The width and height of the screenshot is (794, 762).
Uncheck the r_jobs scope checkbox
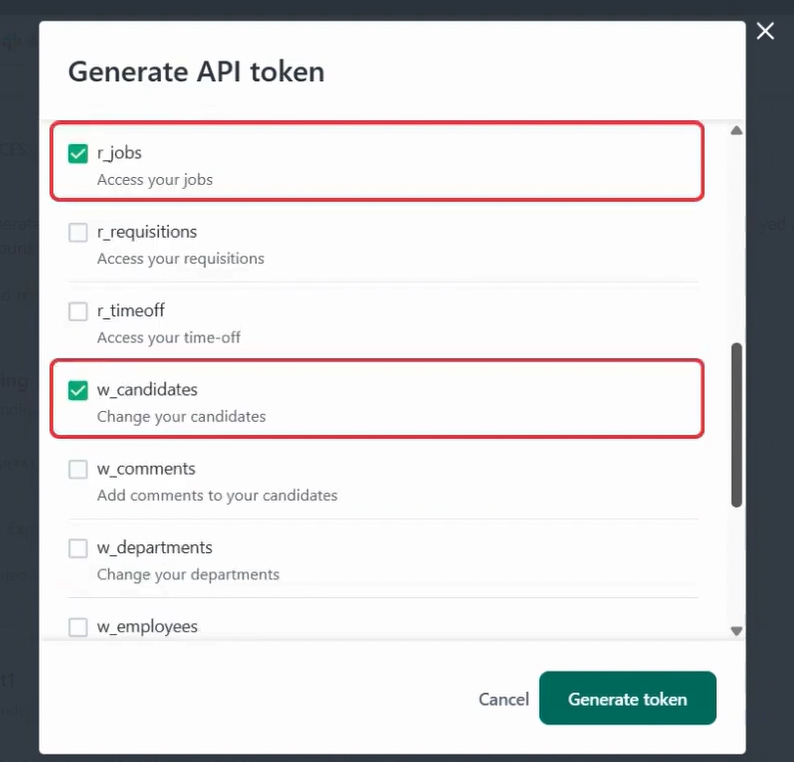(x=78, y=154)
